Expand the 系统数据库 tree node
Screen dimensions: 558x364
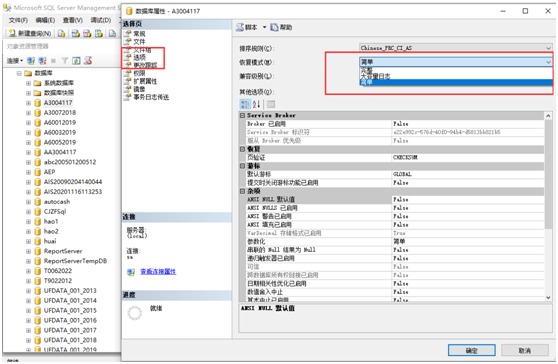pos(28,83)
